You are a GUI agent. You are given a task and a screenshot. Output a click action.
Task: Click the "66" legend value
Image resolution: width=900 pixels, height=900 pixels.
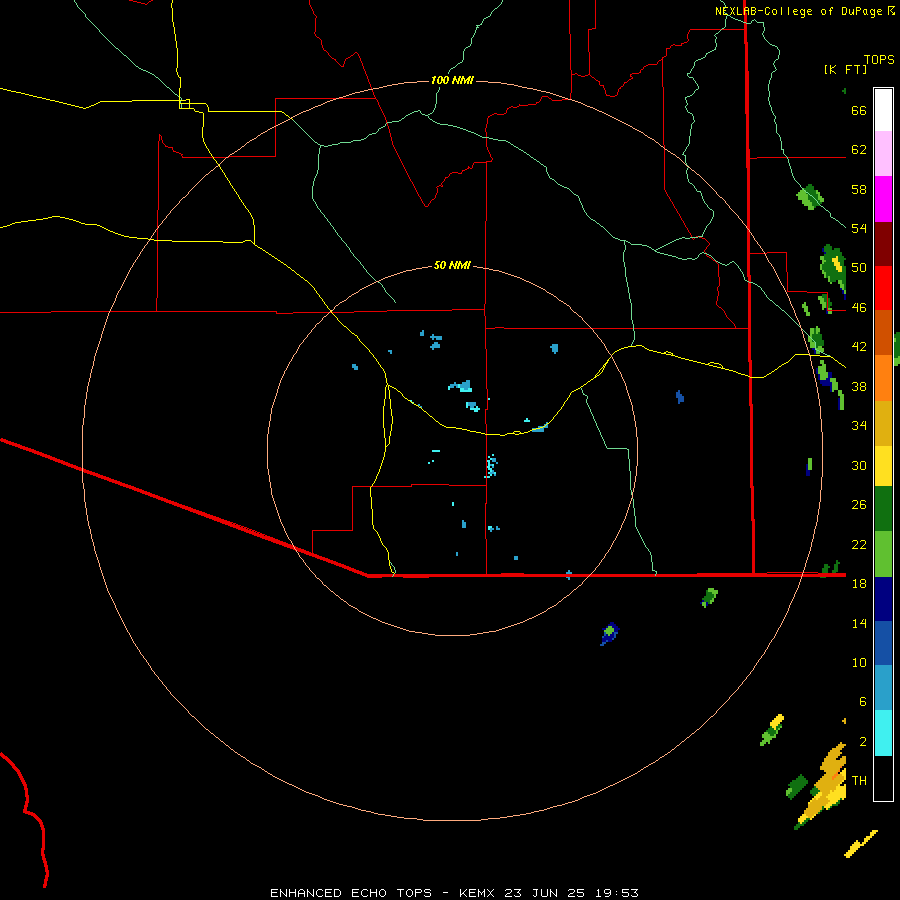coord(859,110)
